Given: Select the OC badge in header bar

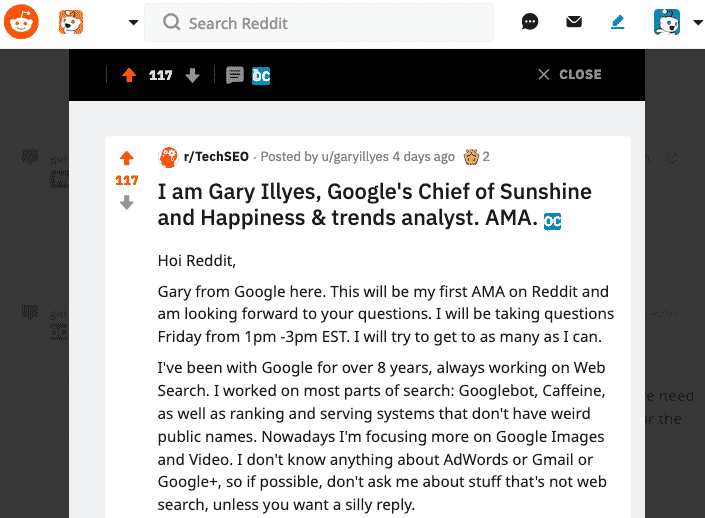Looking at the screenshot, I should tap(261, 76).
